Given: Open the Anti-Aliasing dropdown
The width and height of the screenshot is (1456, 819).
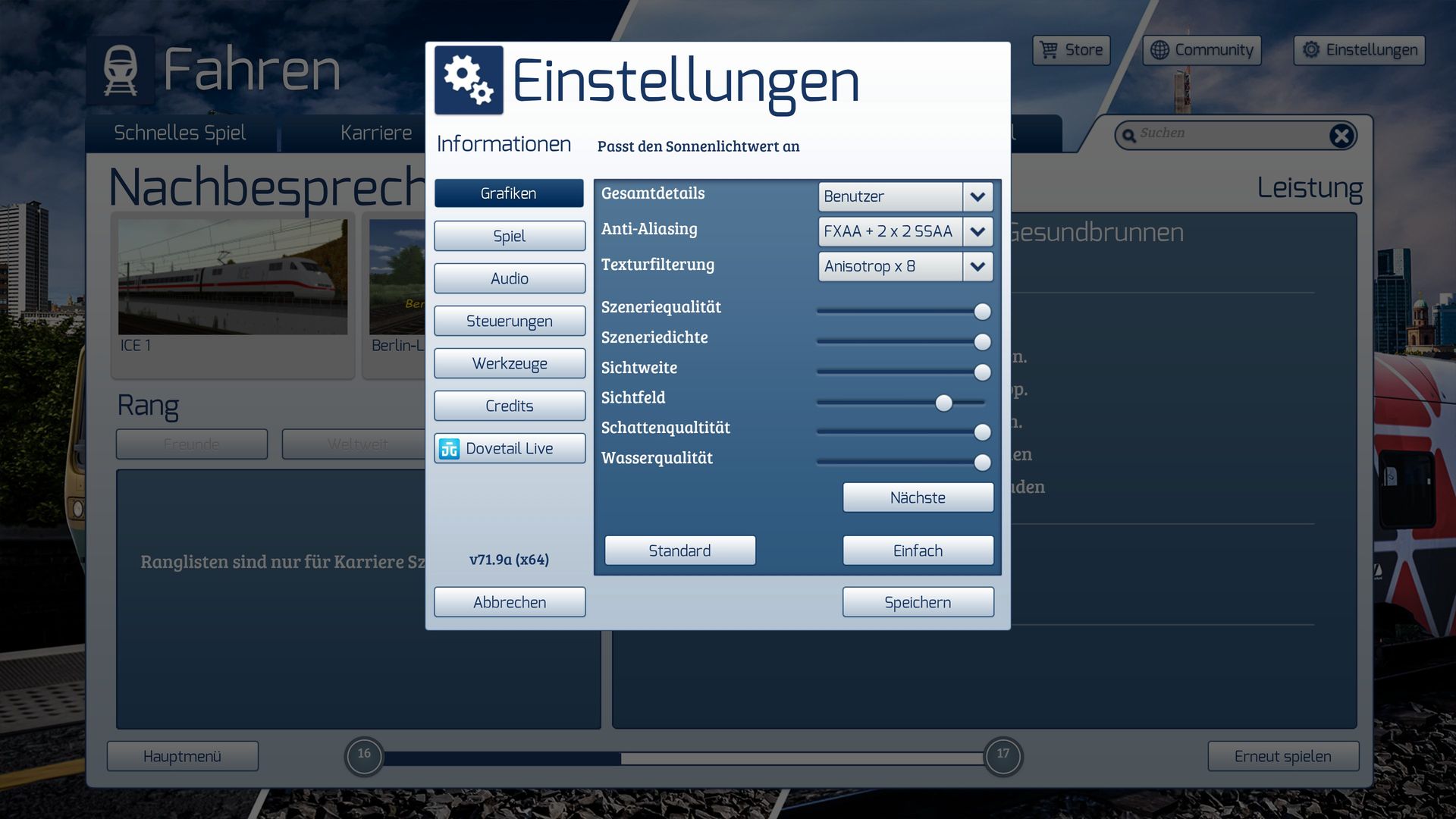Looking at the screenshot, I should click(x=977, y=232).
